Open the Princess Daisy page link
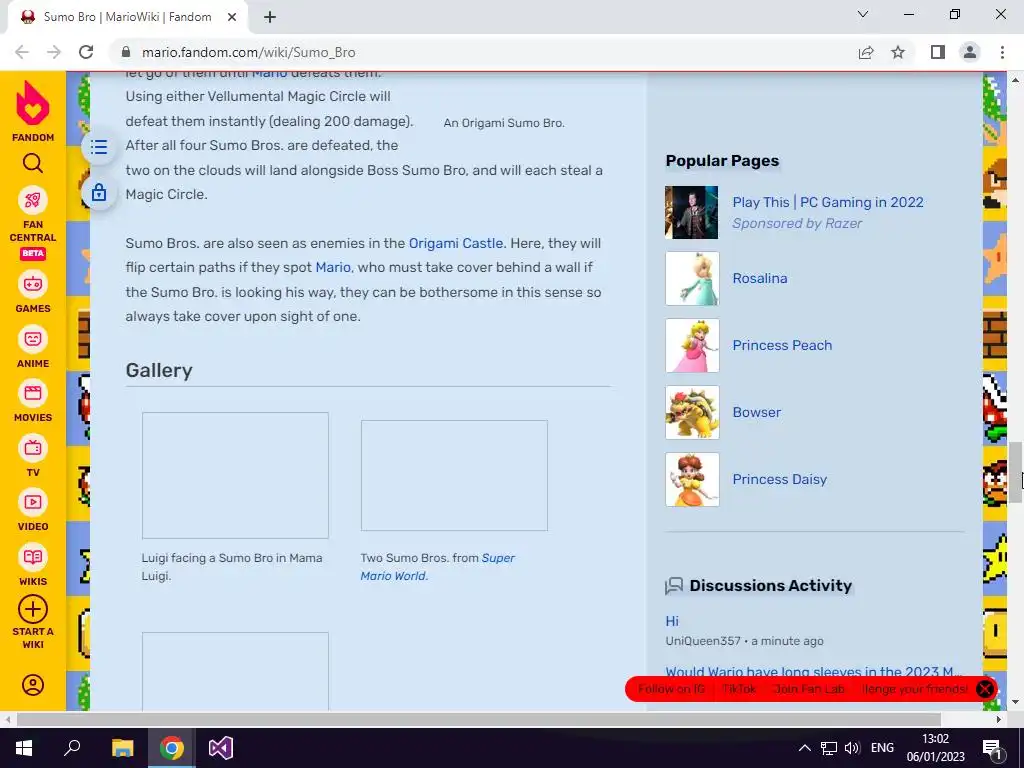The height and width of the screenshot is (768, 1024). tap(779, 479)
